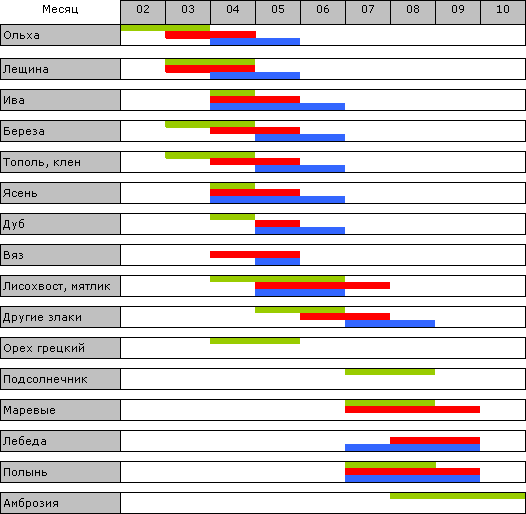The height and width of the screenshot is (514, 526).
Task: Click the Ольха row label
Action: 60,35
